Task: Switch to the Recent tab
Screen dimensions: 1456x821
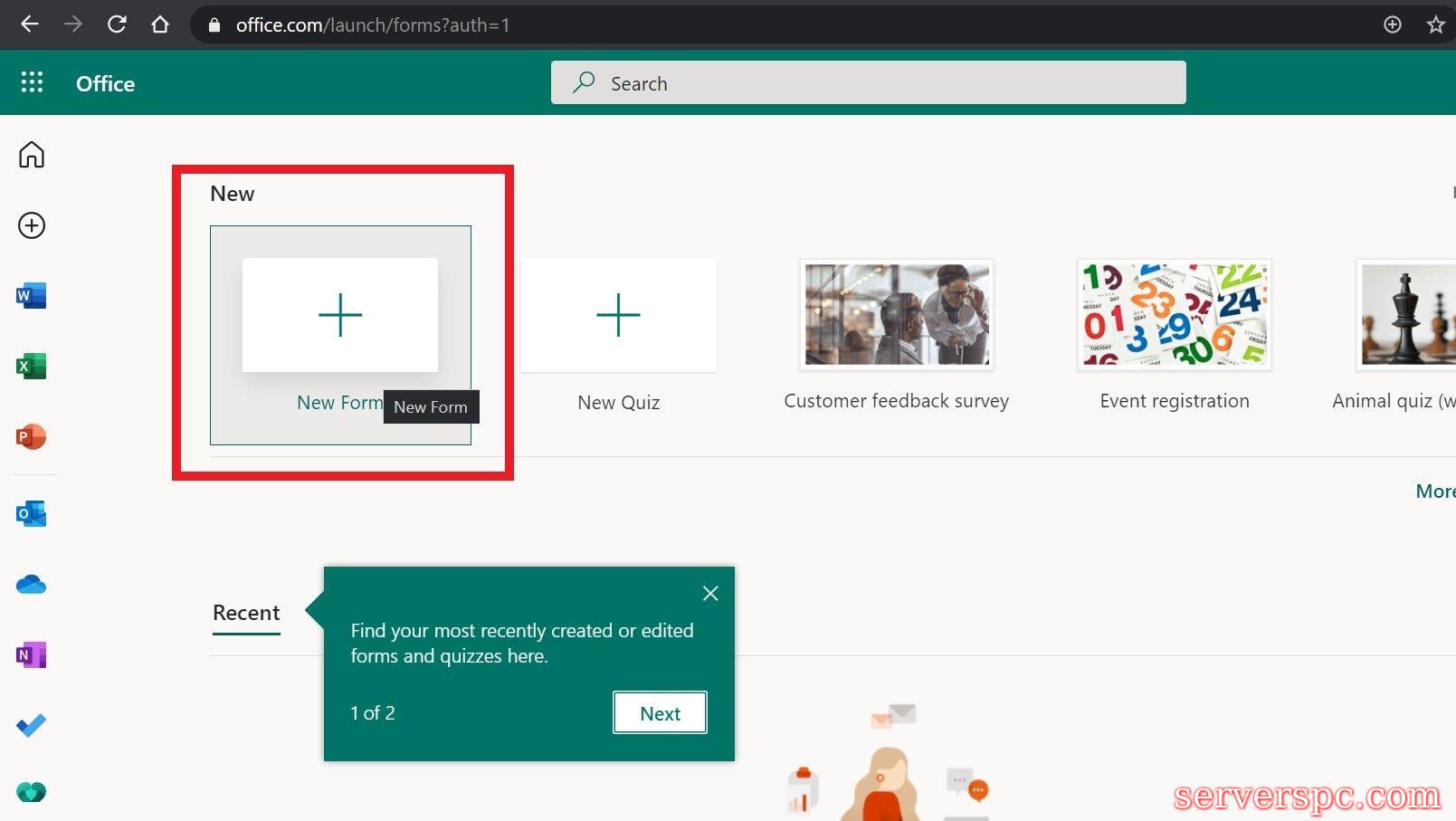Action: [246, 613]
